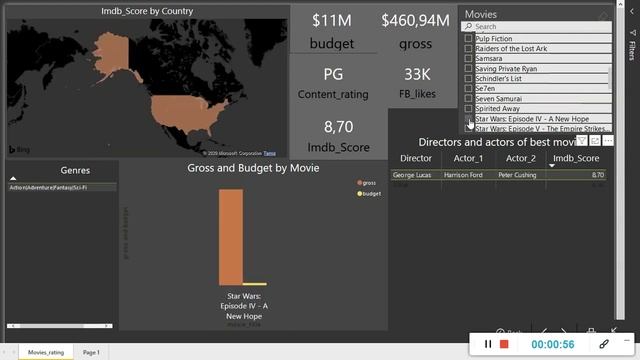This screenshot has height=360, width=640.
Task: Check the Saving Private Ryan checkbox
Action: click(468, 68)
